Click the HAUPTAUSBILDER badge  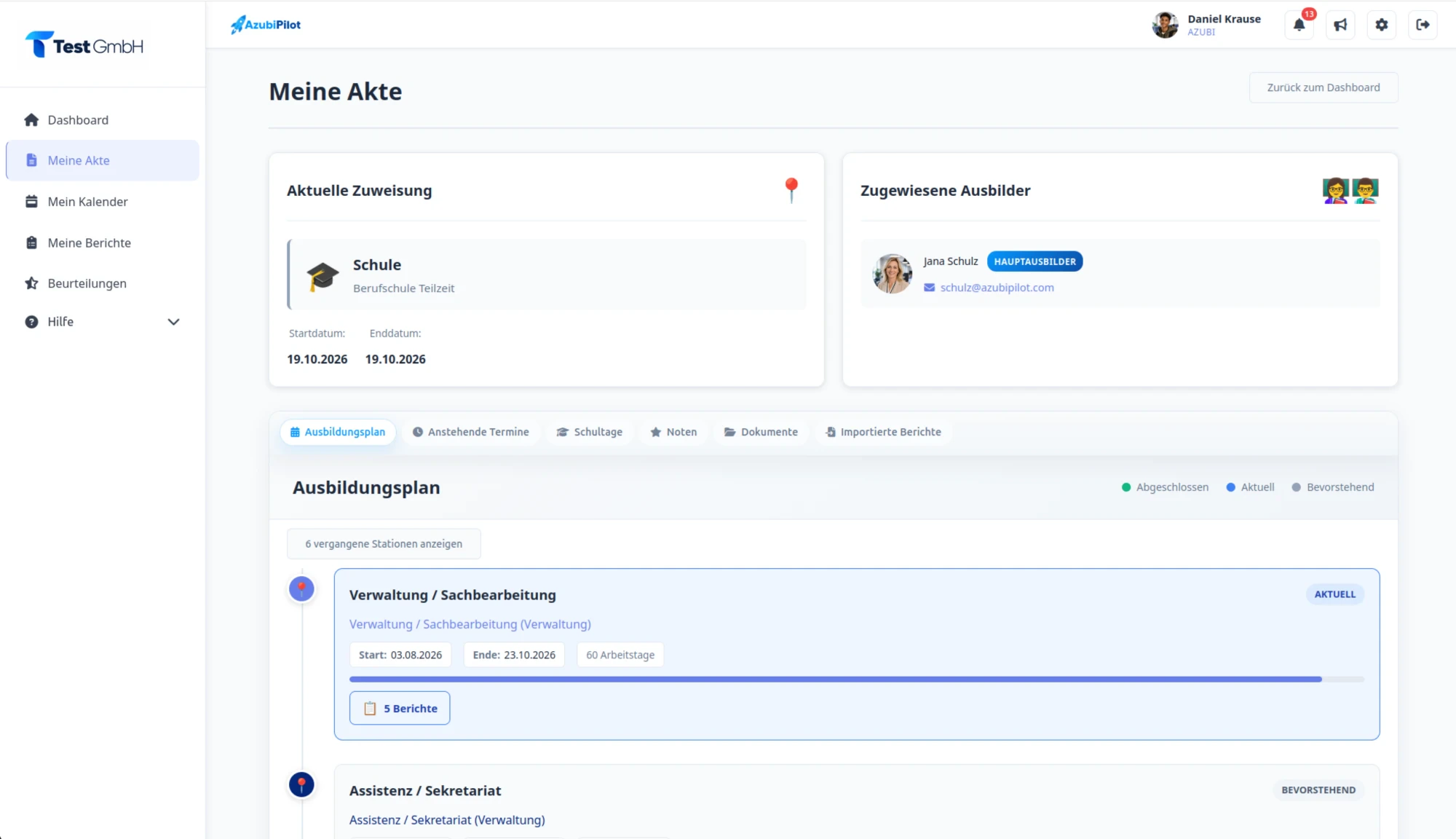[x=1034, y=261]
